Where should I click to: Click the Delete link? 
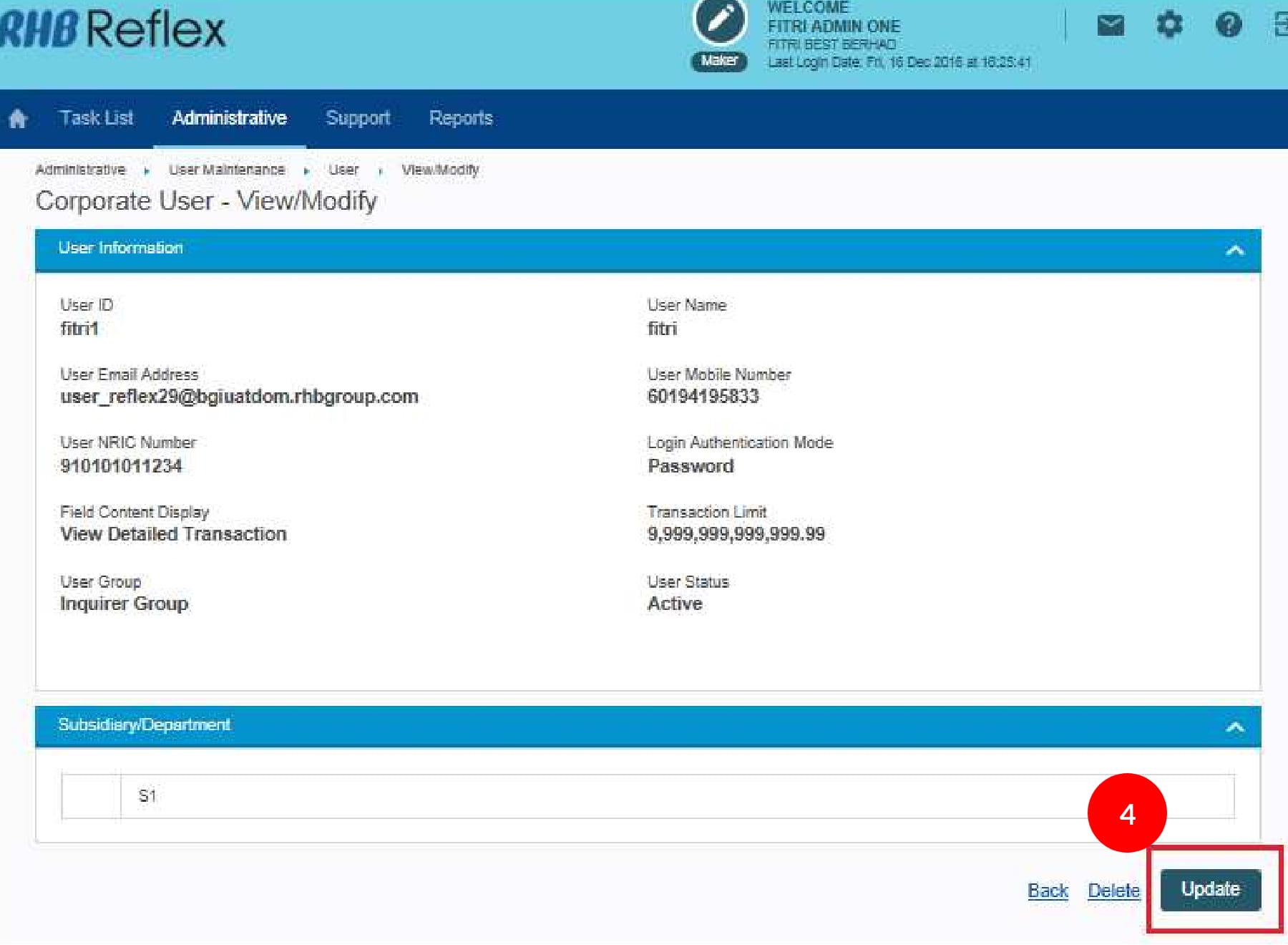[x=1113, y=891]
